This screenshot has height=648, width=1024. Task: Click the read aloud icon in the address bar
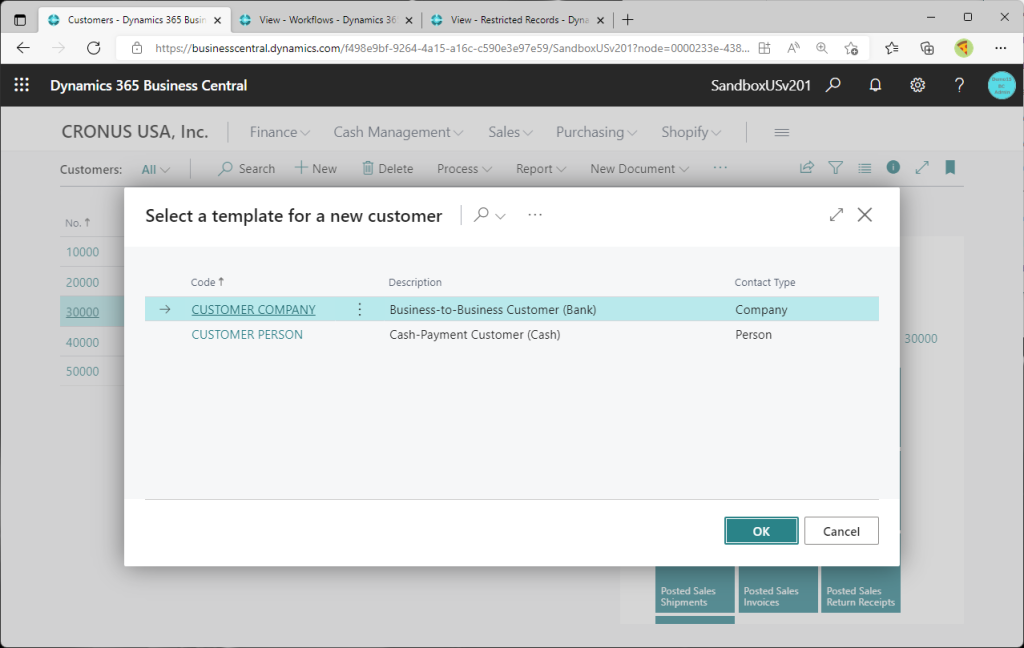point(793,48)
